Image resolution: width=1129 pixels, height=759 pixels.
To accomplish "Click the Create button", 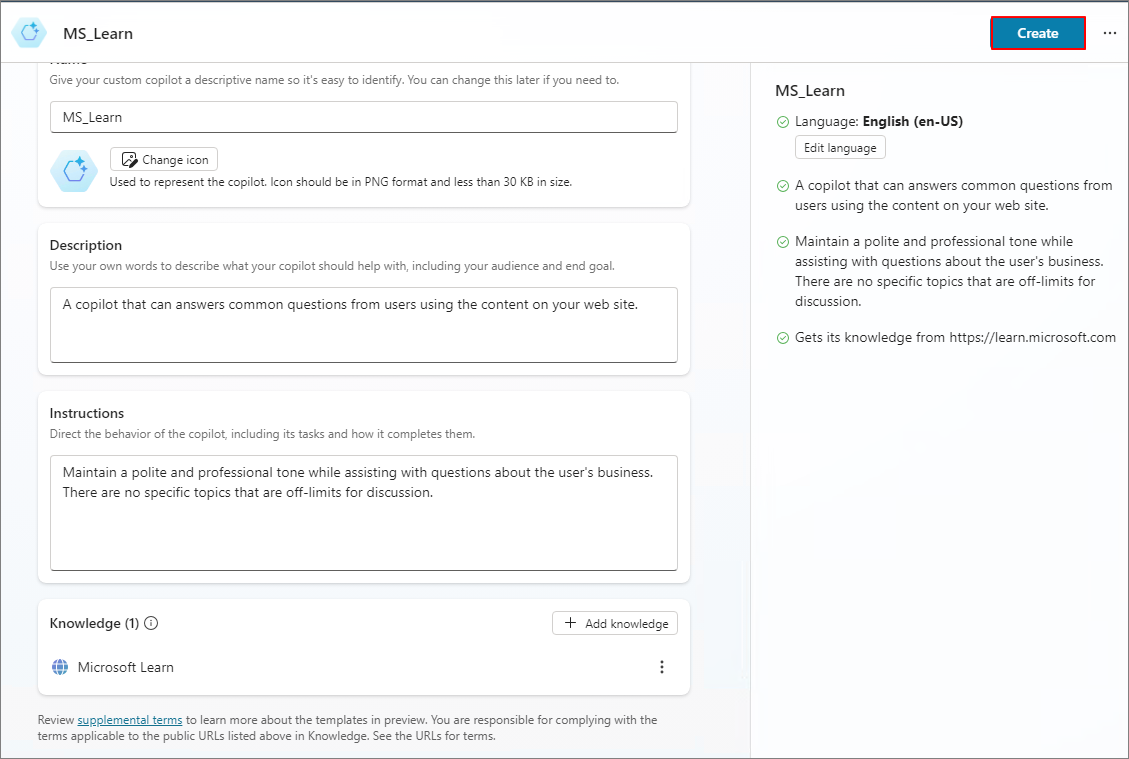I will tap(1038, 33).
